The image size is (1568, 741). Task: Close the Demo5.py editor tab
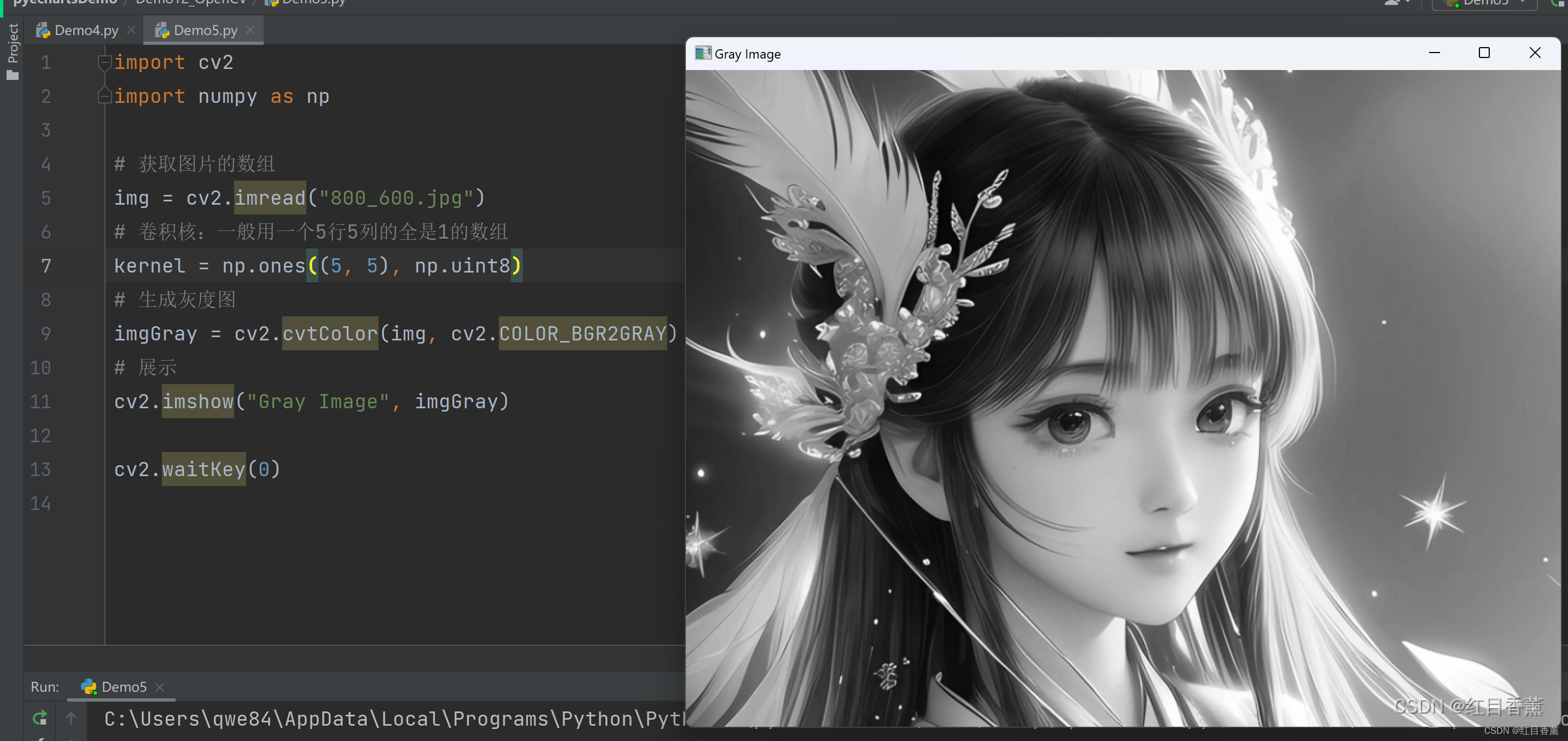(250, 30)
